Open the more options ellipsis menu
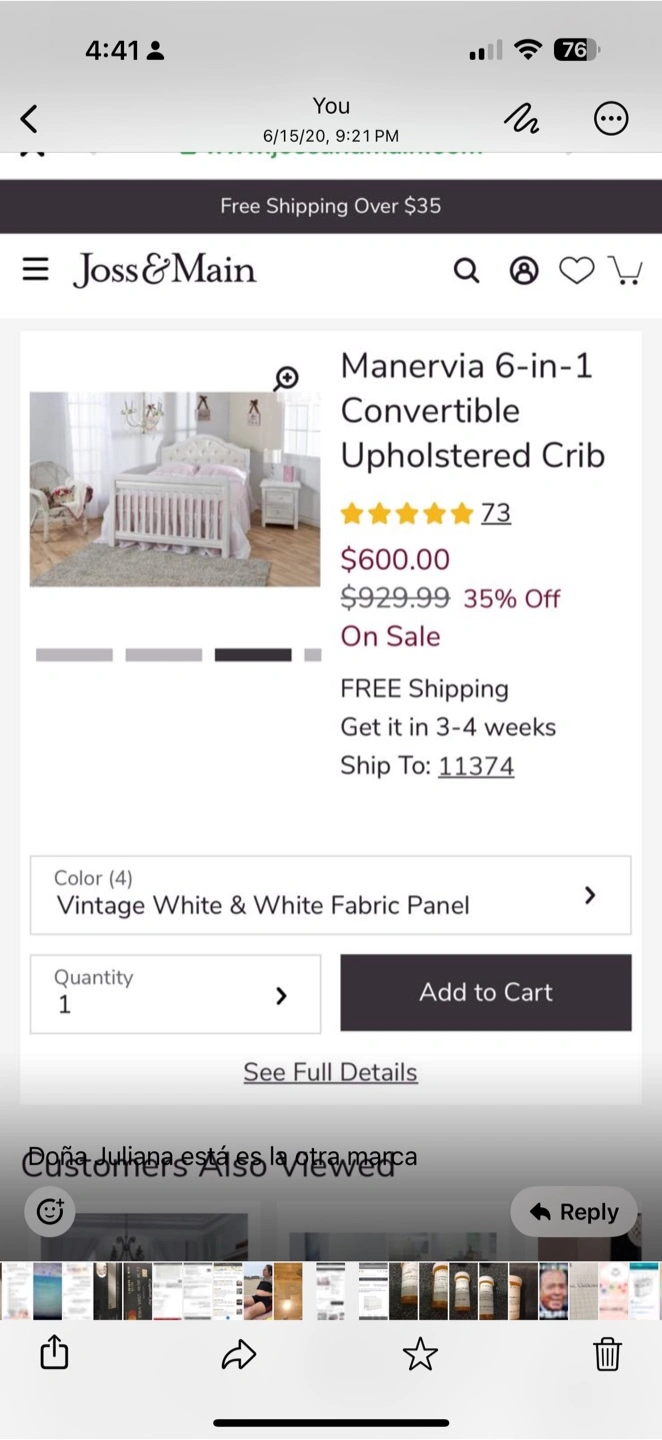This screenshot has height=1440, width=662. coord(611,119)
